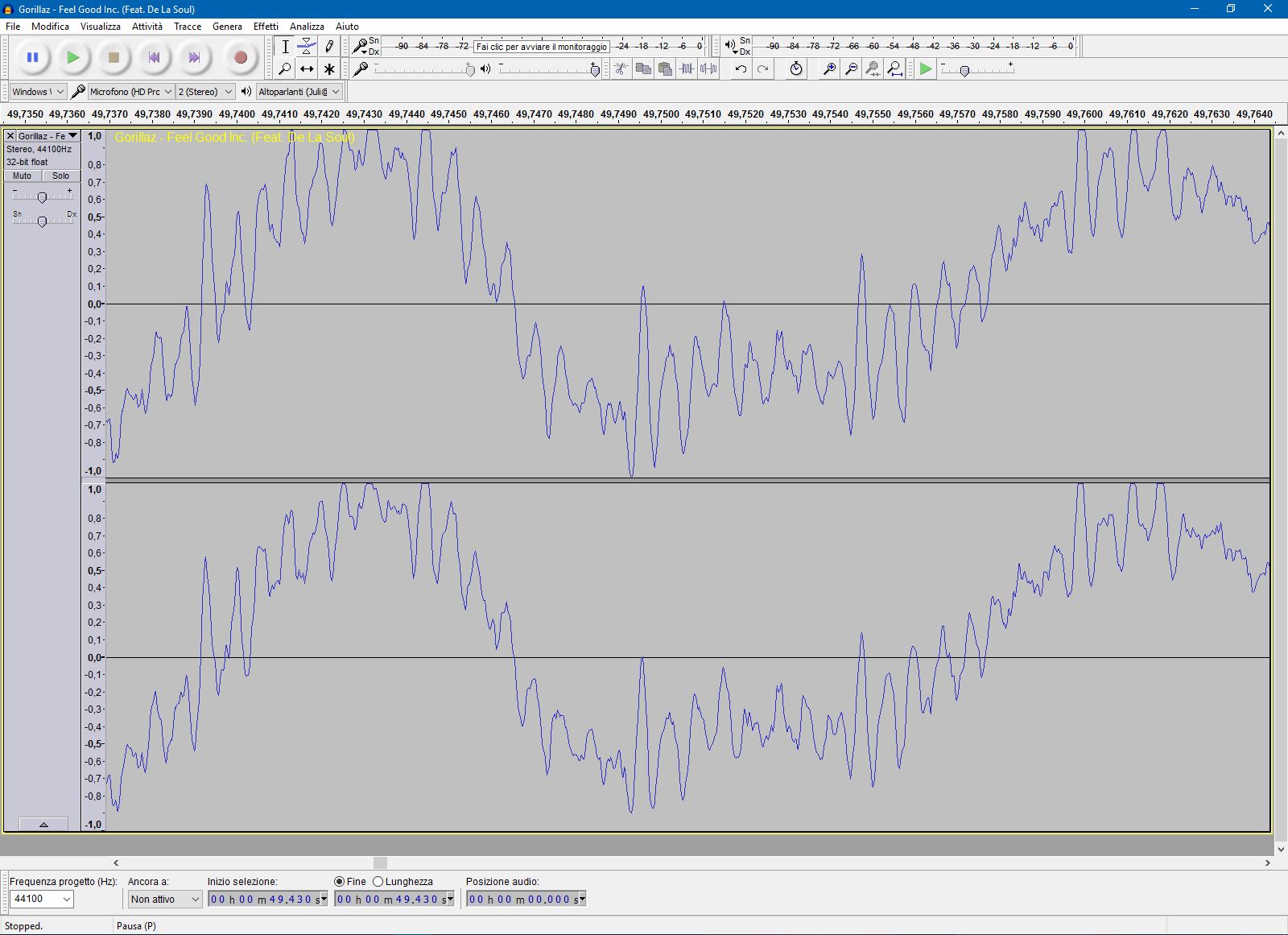Viewport: 1288px width, 935px height.
Task: Toggle the Sync-Lock tracks clock icon
Action: 796,69
